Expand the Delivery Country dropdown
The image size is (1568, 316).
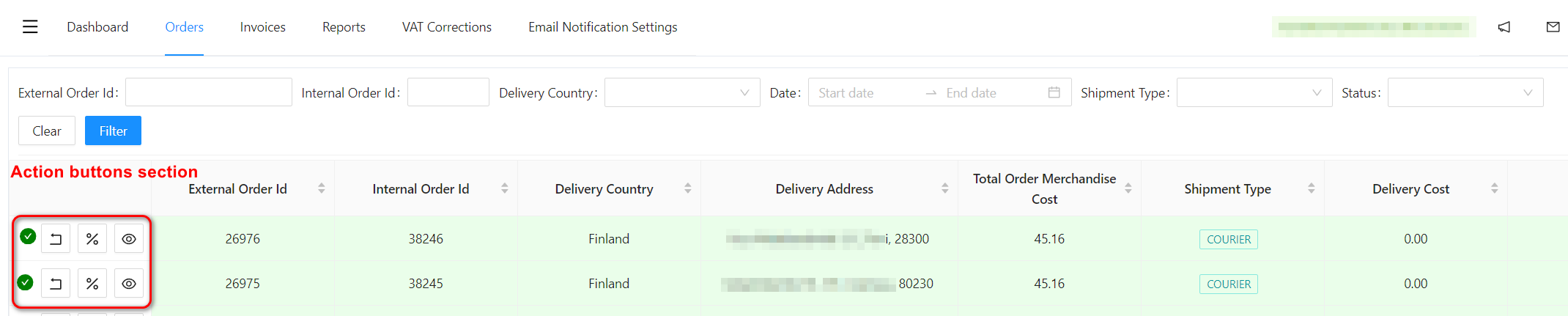[682, 92]
